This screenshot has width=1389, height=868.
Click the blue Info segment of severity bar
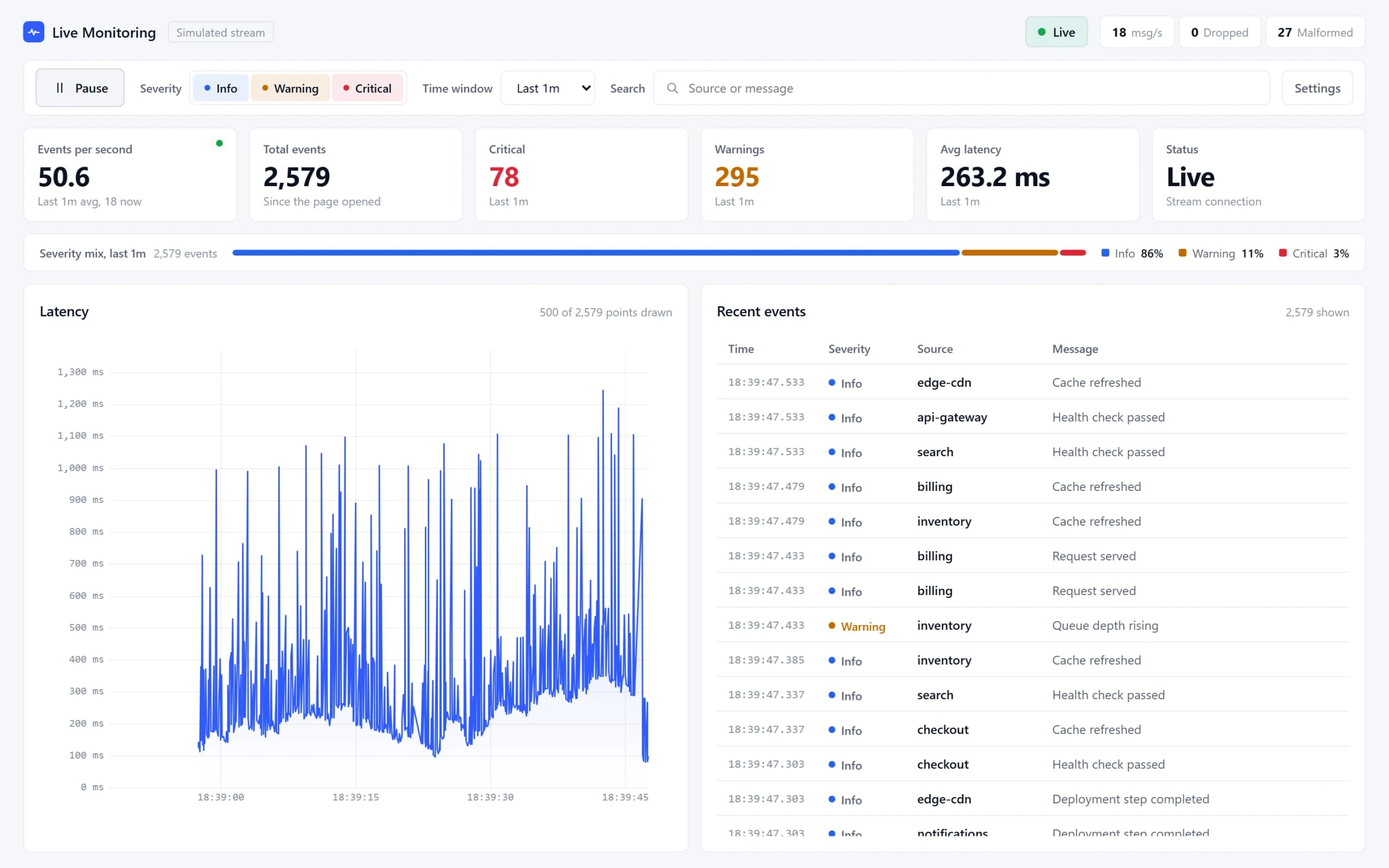click(x=596, y=253)
